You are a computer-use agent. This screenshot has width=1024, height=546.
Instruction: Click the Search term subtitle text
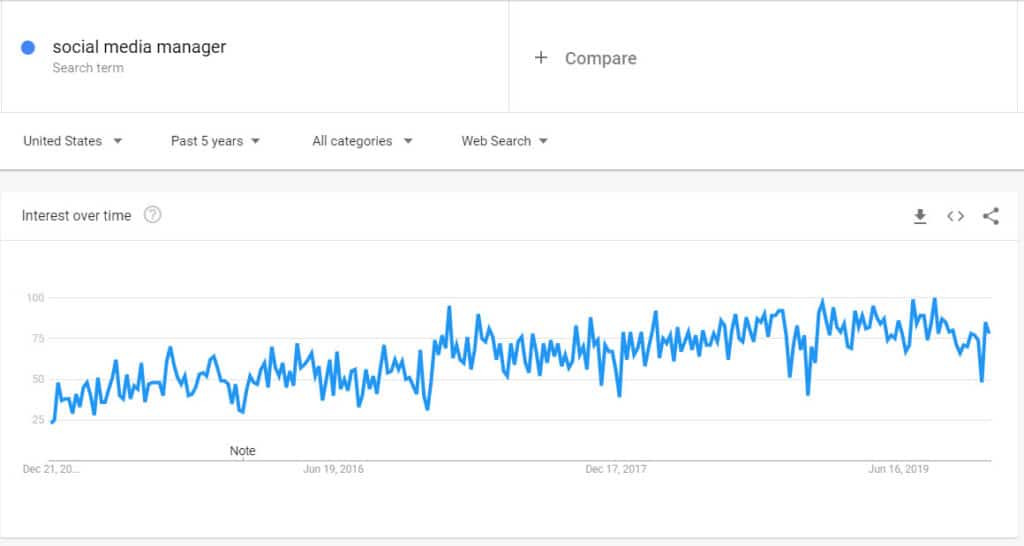pos(88,68)
